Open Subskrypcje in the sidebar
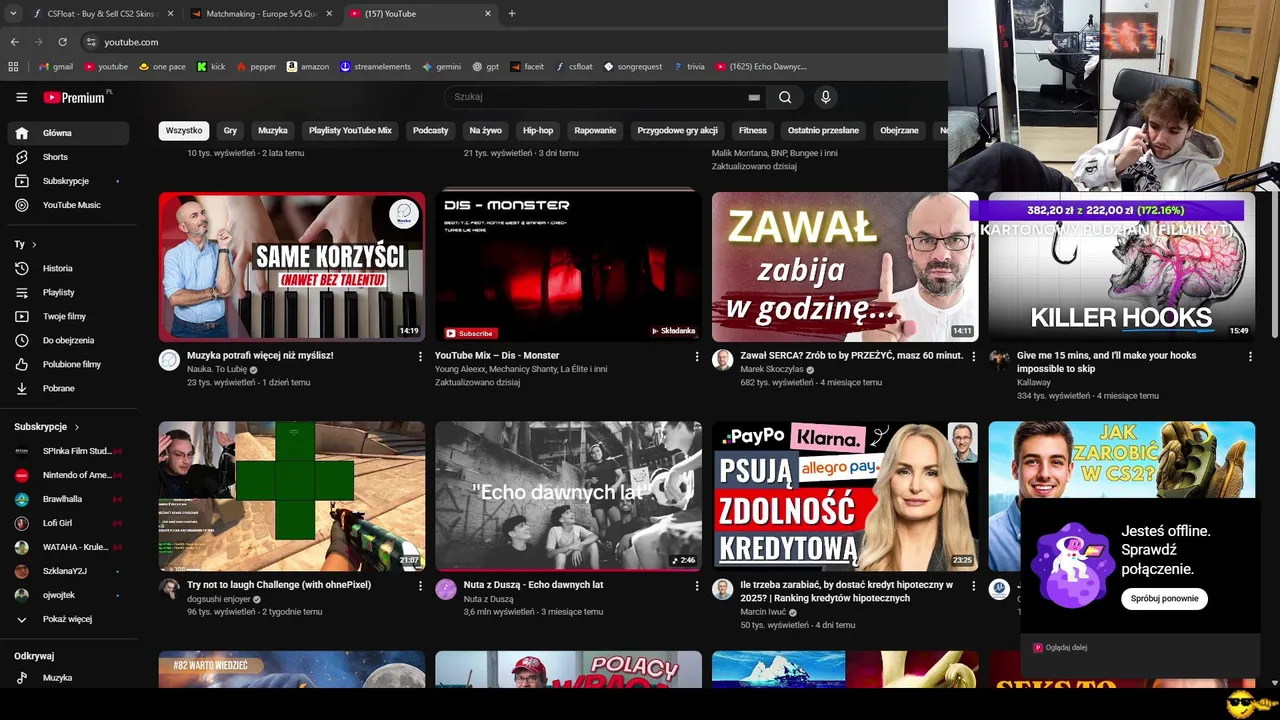 (68, 181)
